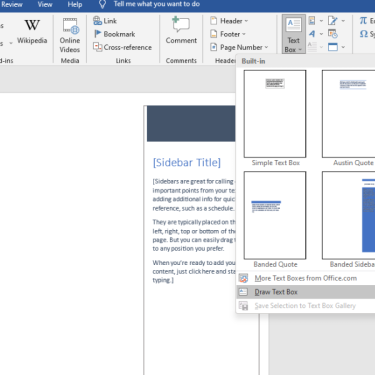Viewport: 375px width, 375px height.
Task: Open the Wikipedia add-in
Action: pyautogui.click(x=32, y=32)
